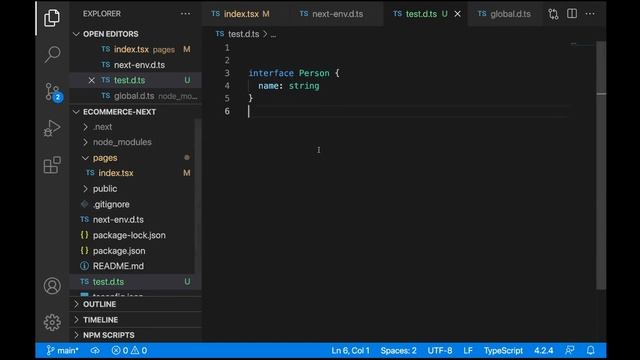
Task: Open package.json file
Action: click(136, 251)
